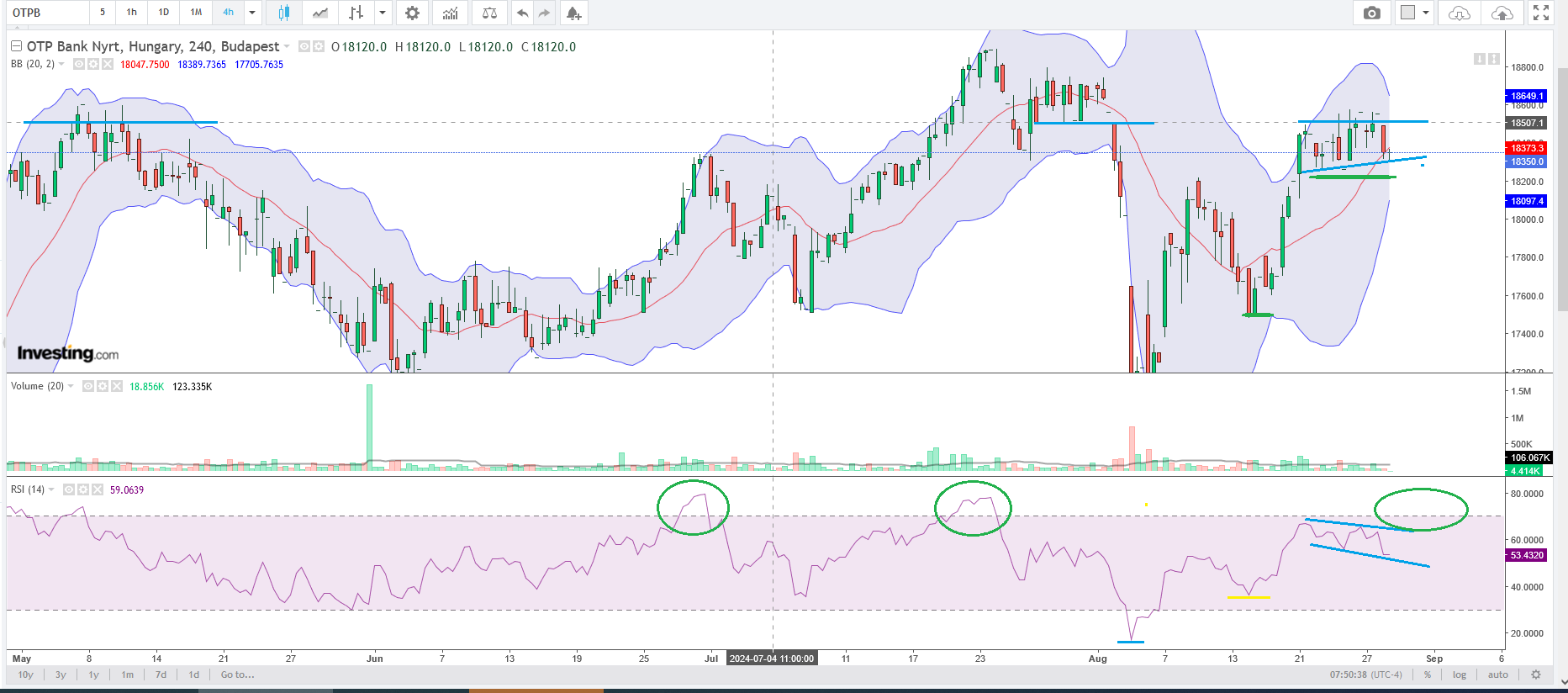Click the 18373.3 current price label
The image size is (1568, 693).
coord(1527,148)
